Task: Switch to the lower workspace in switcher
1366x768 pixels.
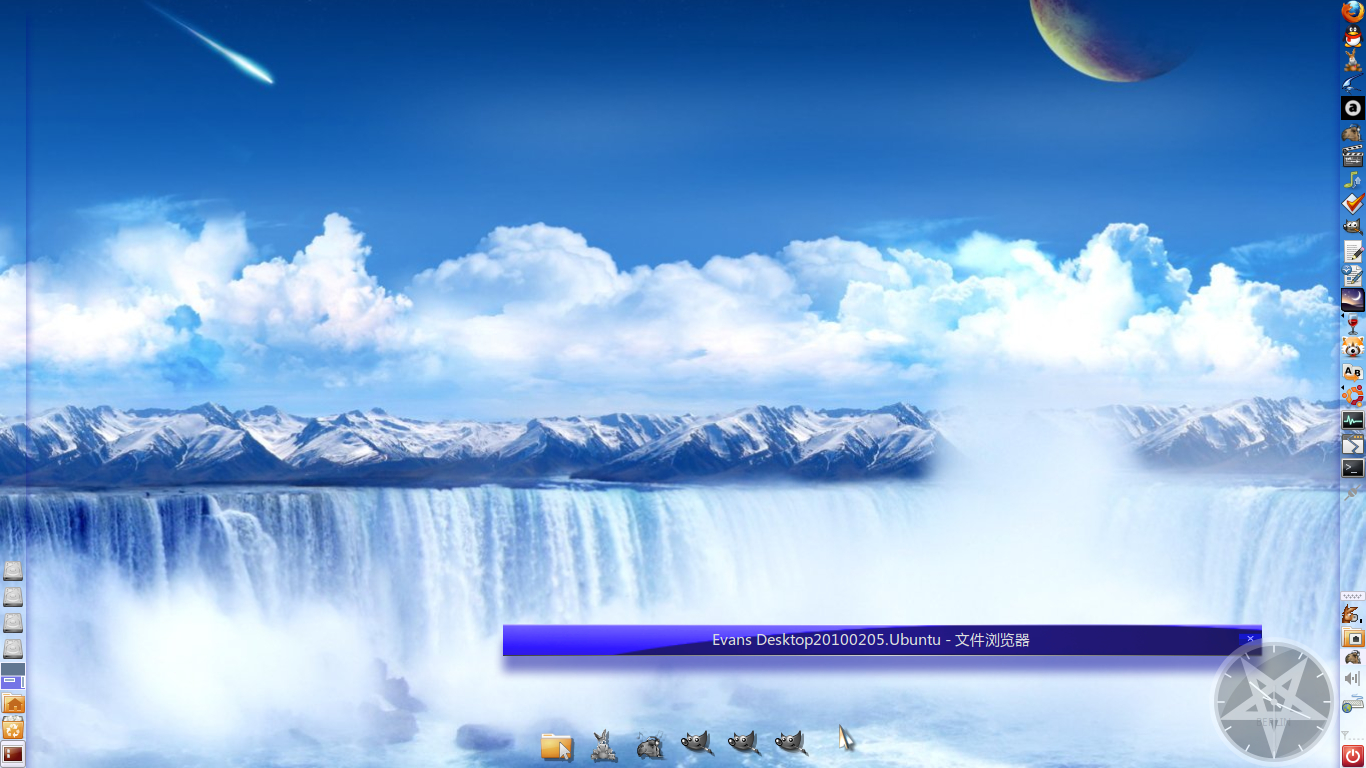Action: 13,683
